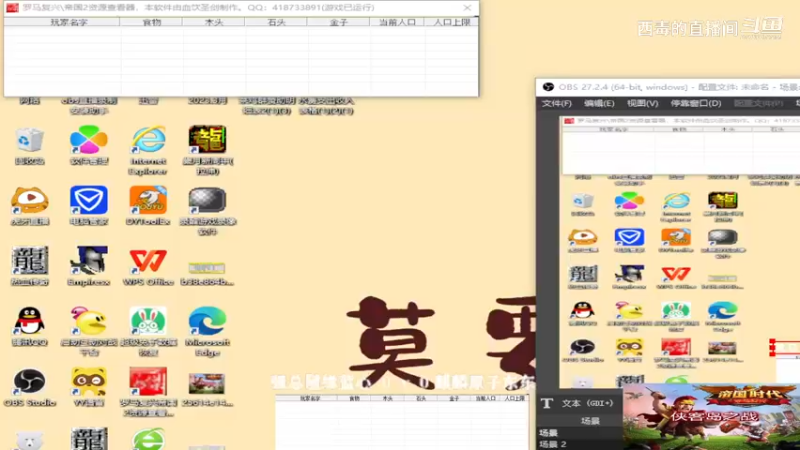Image resolution: width=800 pixels, height=450 pixels.
Task: Open the yellow duck game platform icon
Action: coord(89,321)
